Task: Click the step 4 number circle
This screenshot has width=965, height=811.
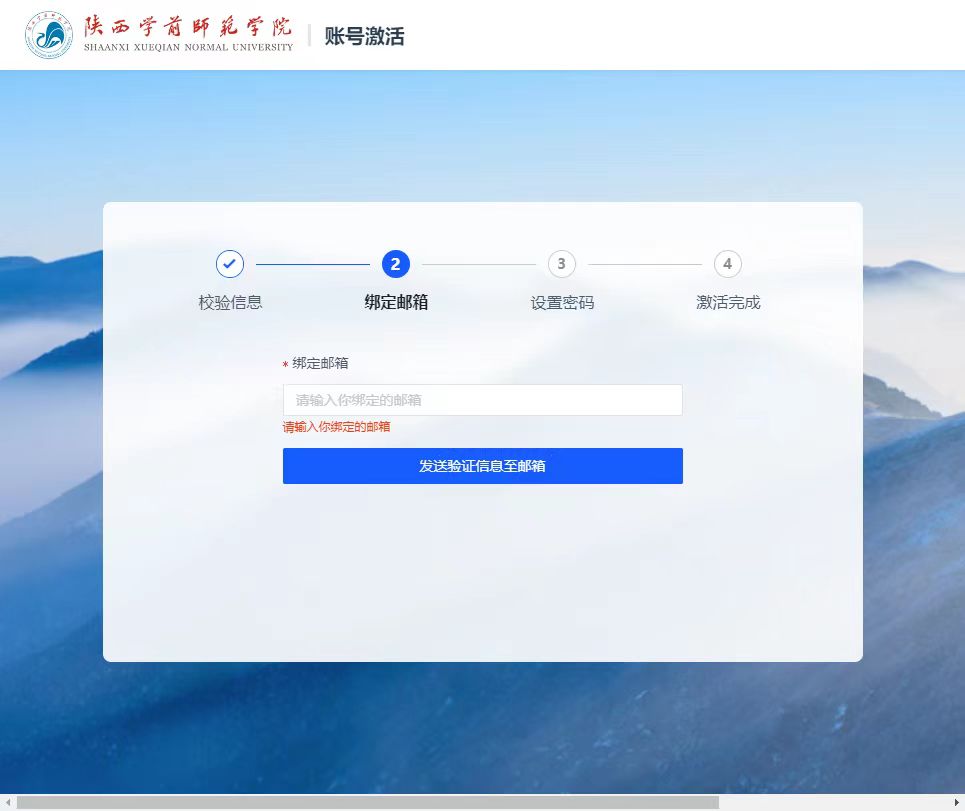Action: [x=728, y=264]
